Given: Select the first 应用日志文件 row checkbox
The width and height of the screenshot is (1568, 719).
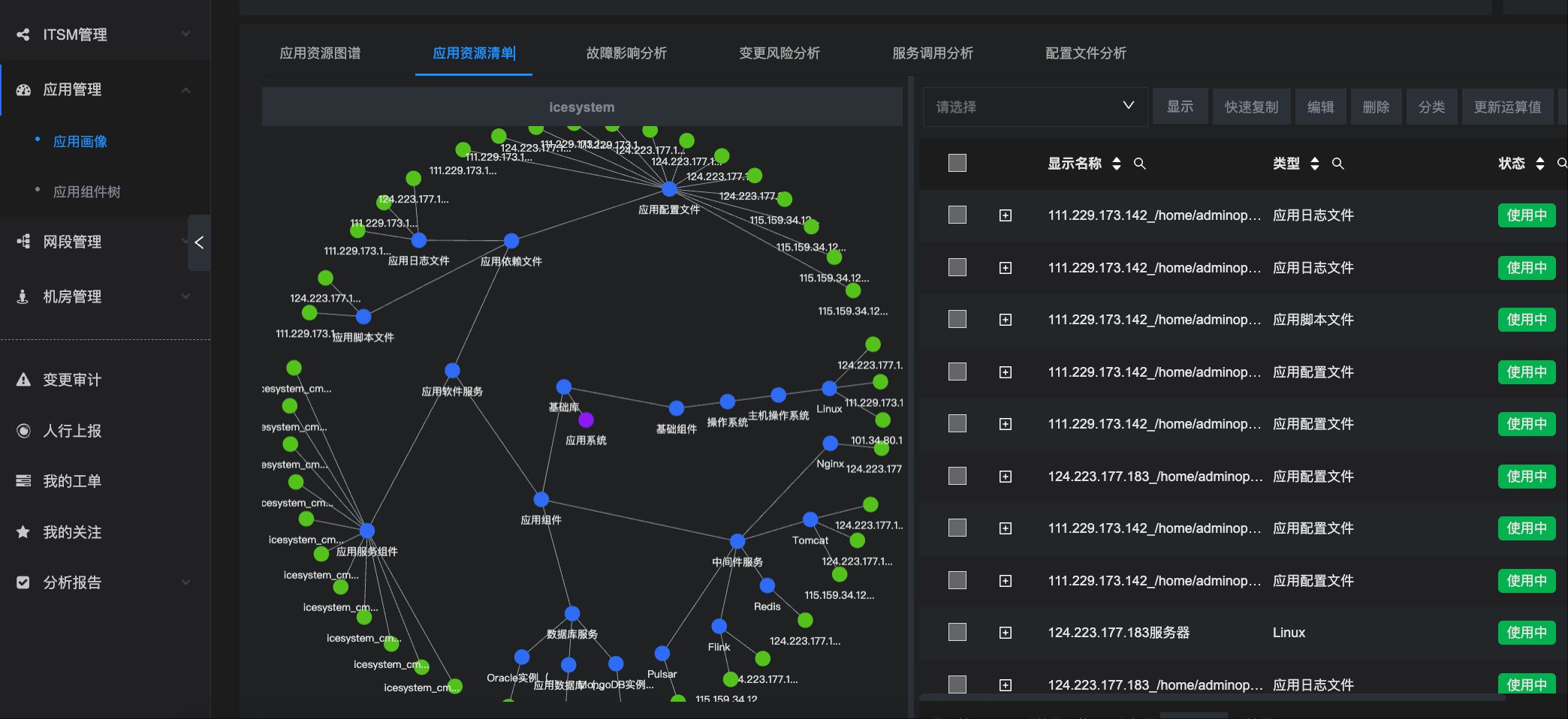Looking at the screenshot, I should (957, 215).
